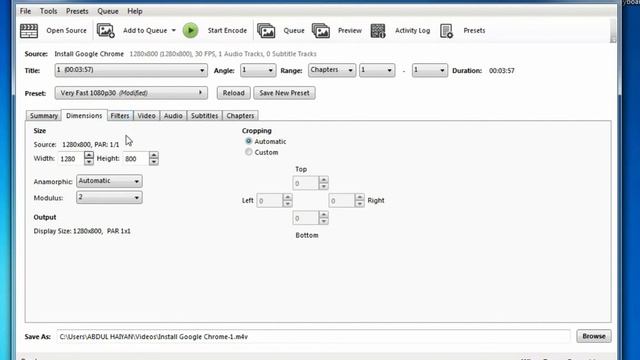Click the Duration 00:03:57 value

[x=502, y=71]
